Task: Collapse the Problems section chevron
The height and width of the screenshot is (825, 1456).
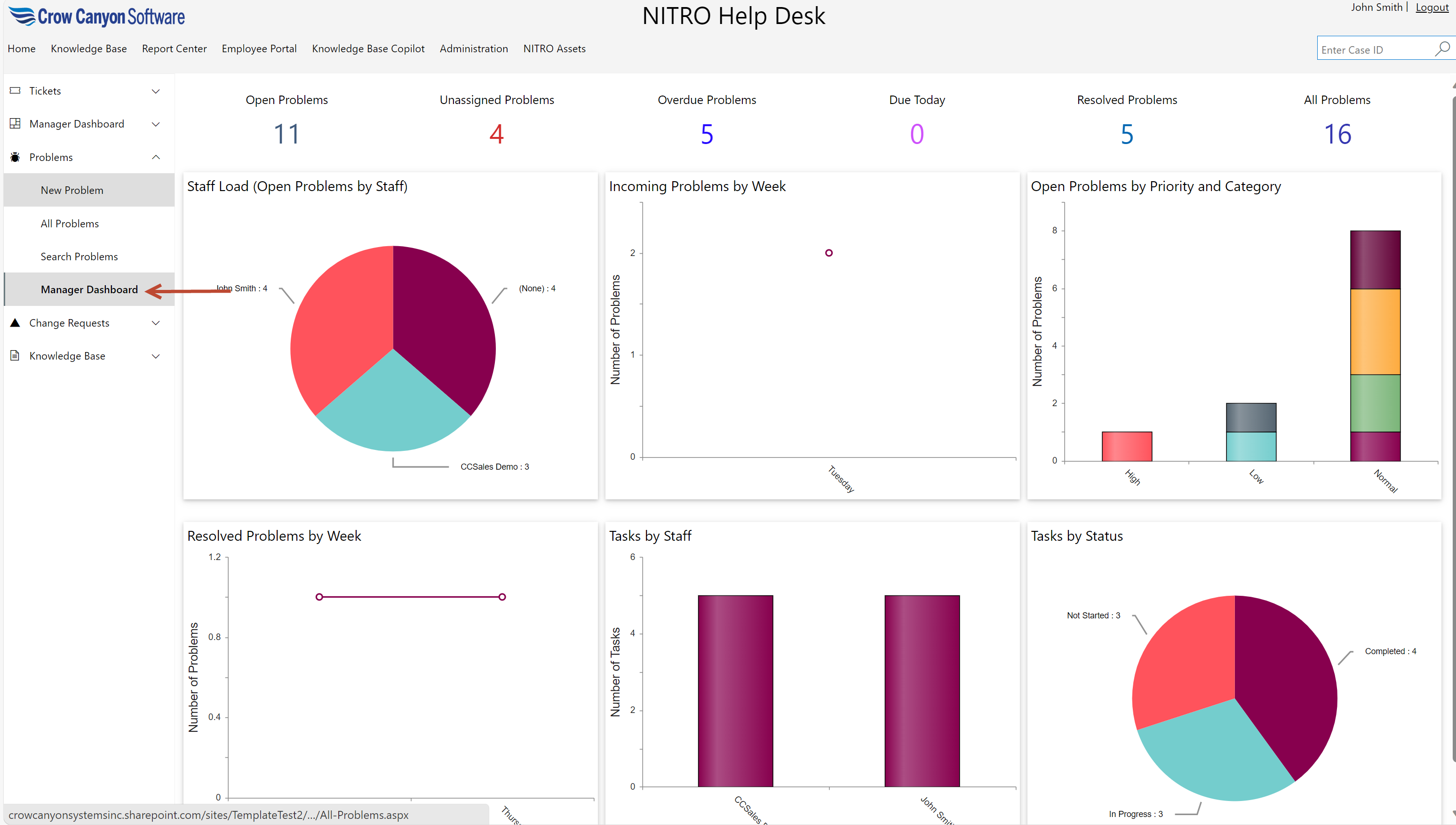Action: point(156,157)
